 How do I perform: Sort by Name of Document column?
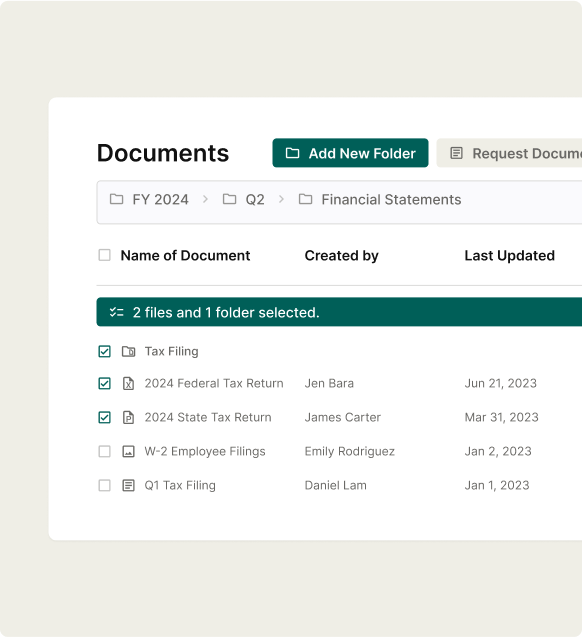pyautogui.click(x=185, y=256)
